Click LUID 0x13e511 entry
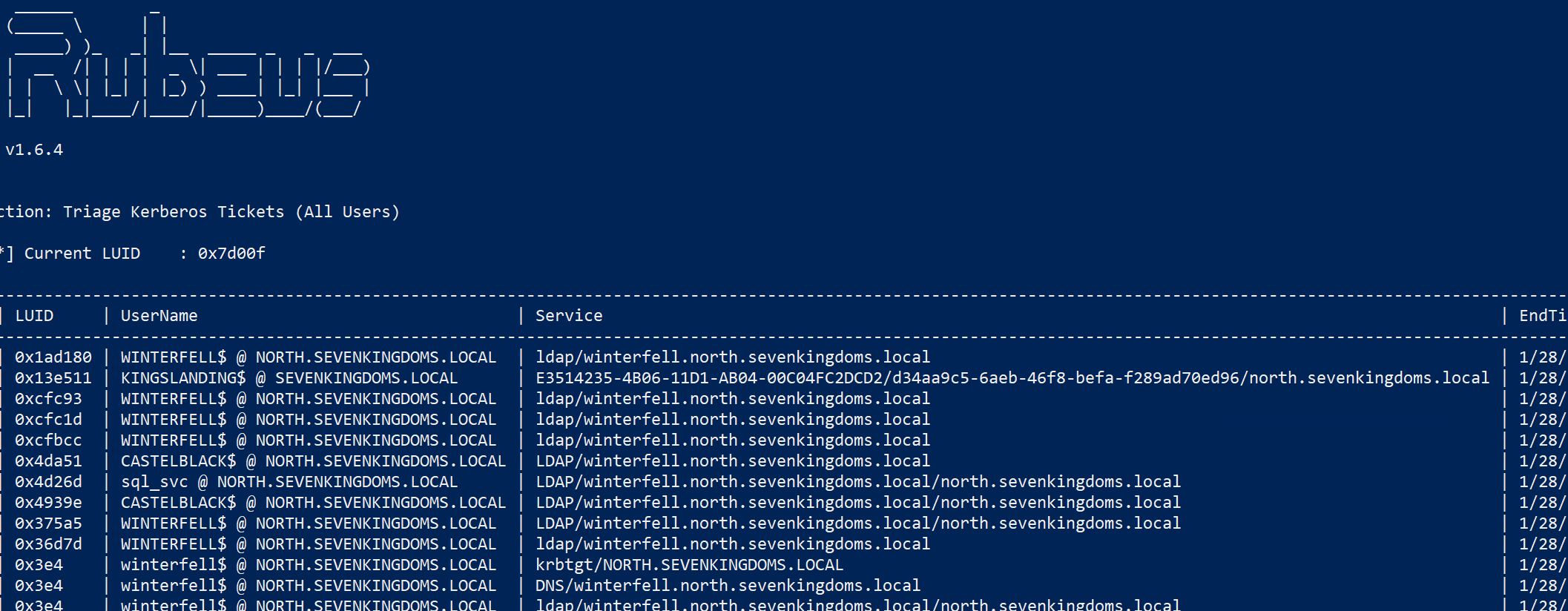Image resolution: width=1568 pixels, height=611 pixels. point(53,378)
